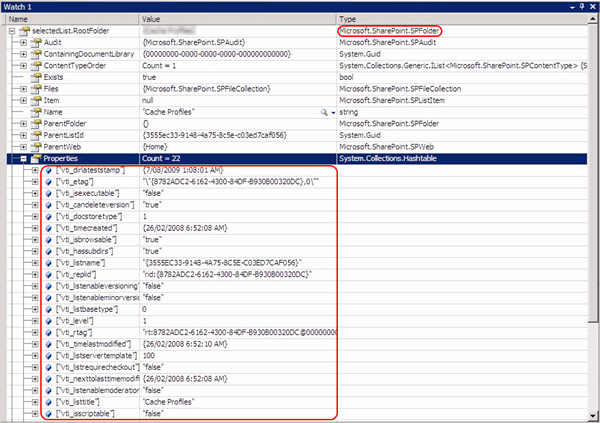The image size is (600, 423).
Task: Open visualizer dropdown arrow beside the magnifier
Action: 333,113
